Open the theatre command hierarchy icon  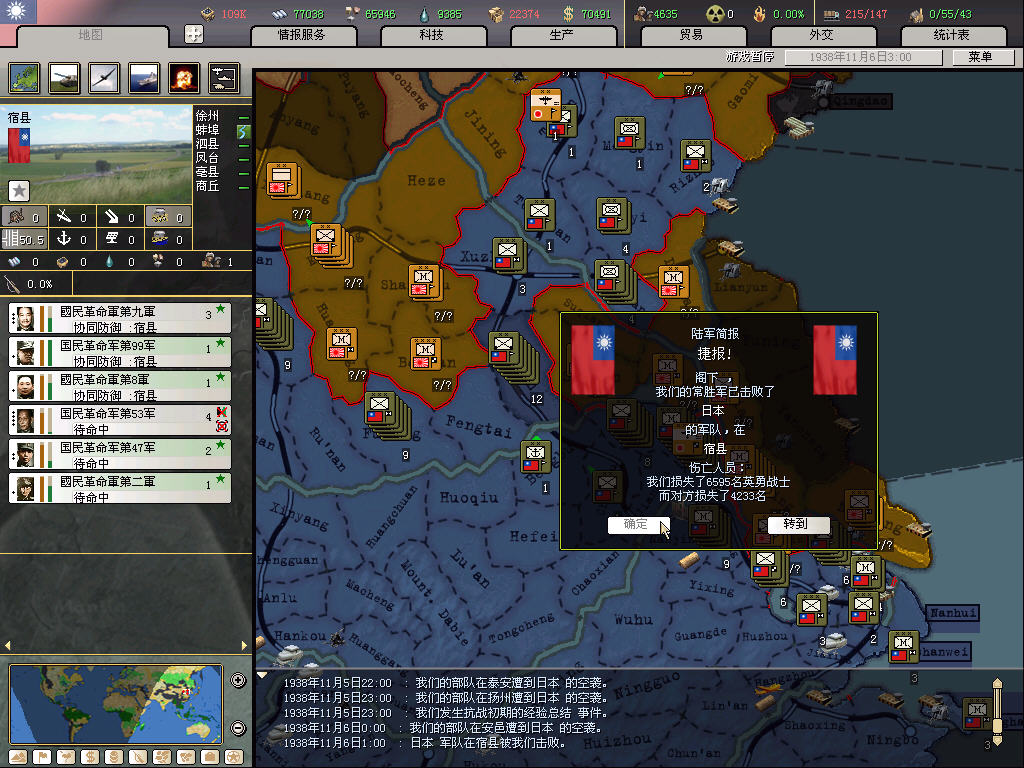click(224, 78)
